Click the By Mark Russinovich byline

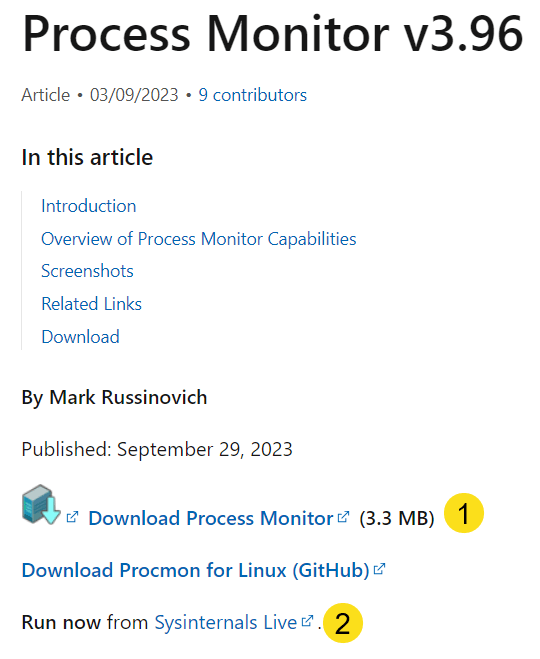114,398
